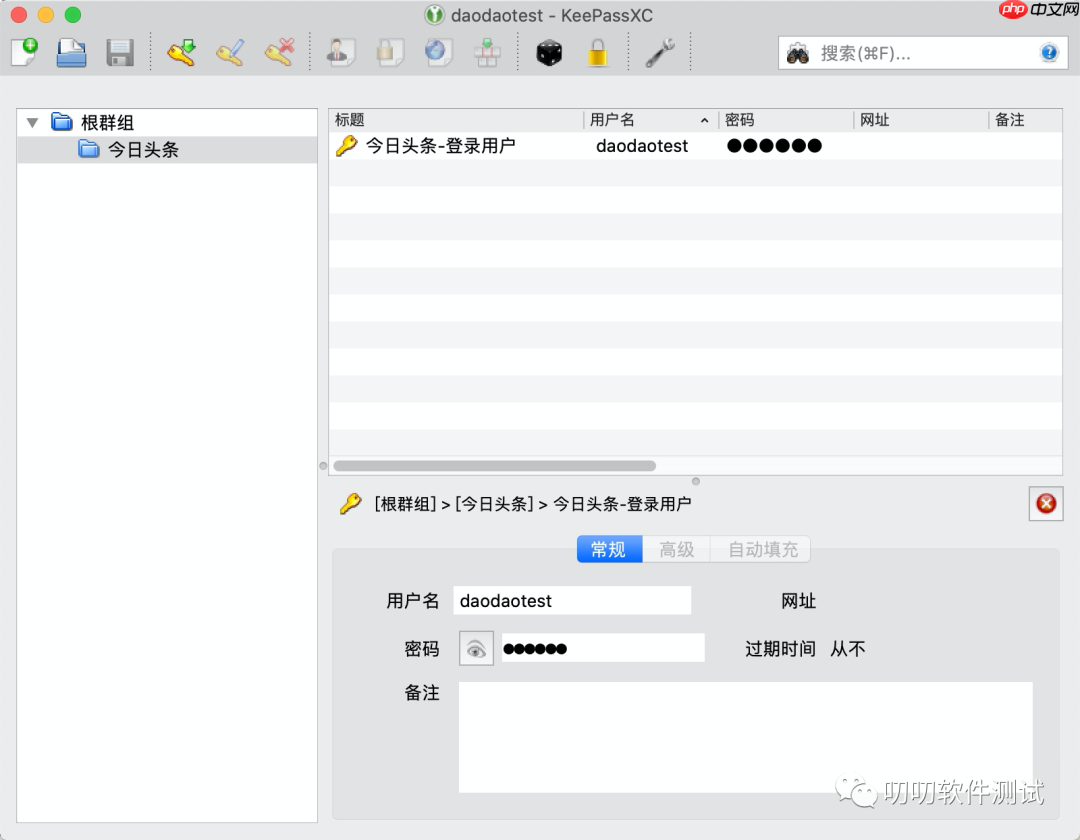Open the entry URL with the globe icon
This screenshot has width=1080, height=840.
pos(438,52)
